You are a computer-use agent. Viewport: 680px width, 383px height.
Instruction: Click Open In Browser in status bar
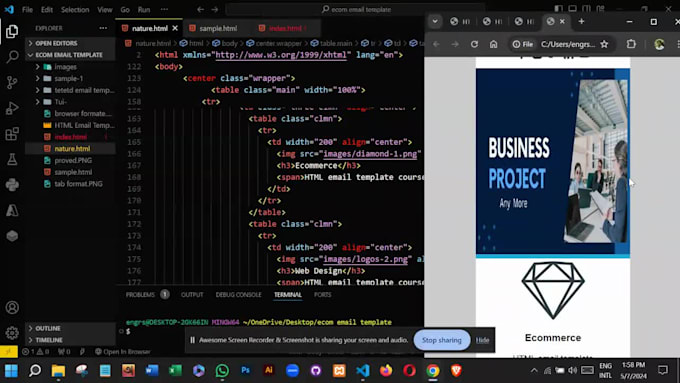(x=123, y=352)
